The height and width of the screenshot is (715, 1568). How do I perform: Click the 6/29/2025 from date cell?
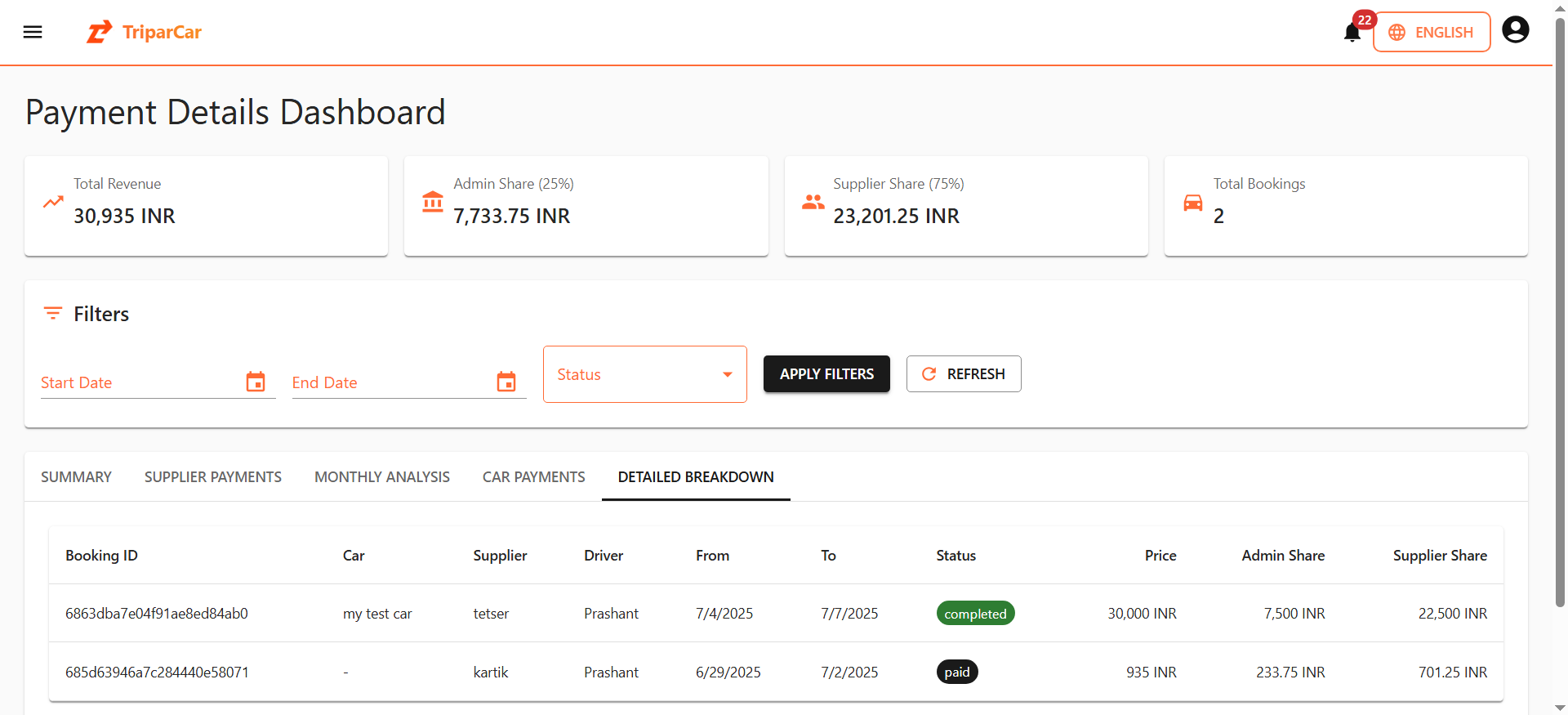click(x=728, y=673)
